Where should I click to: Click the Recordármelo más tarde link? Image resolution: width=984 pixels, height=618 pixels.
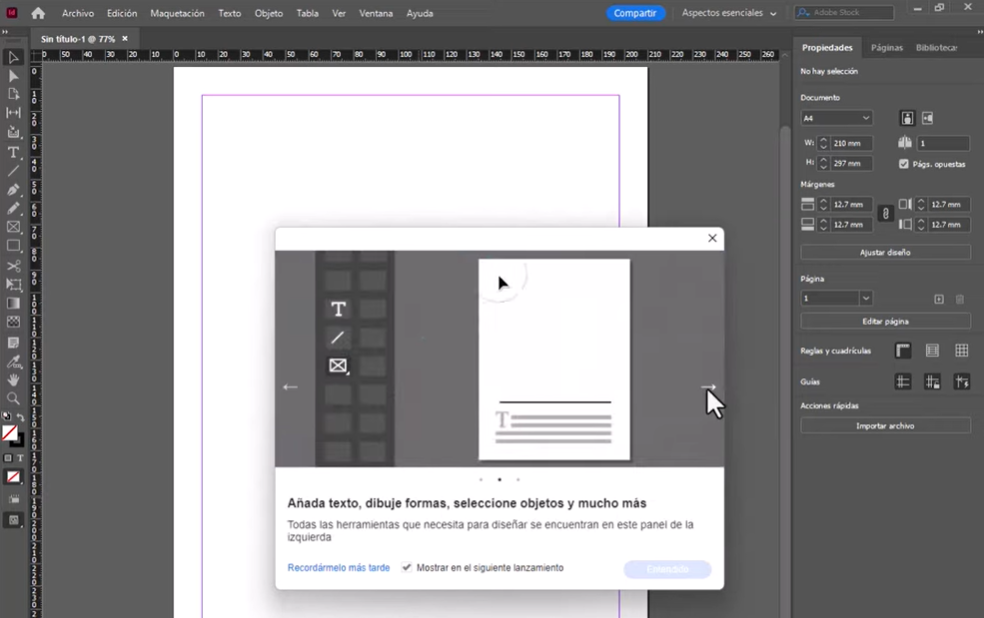tap(338, 567)
